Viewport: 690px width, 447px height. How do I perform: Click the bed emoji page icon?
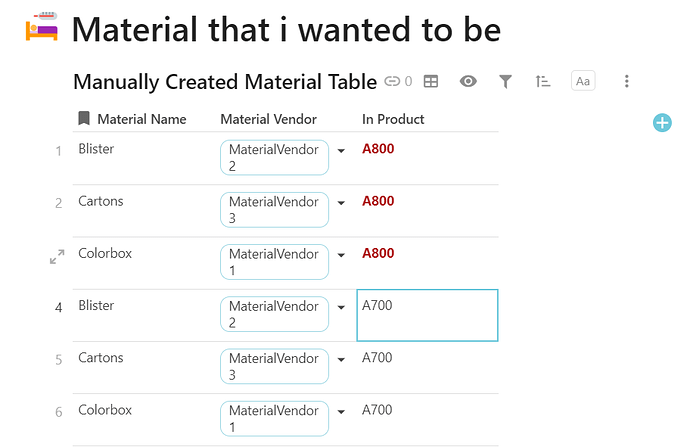(x=40, y=29)
